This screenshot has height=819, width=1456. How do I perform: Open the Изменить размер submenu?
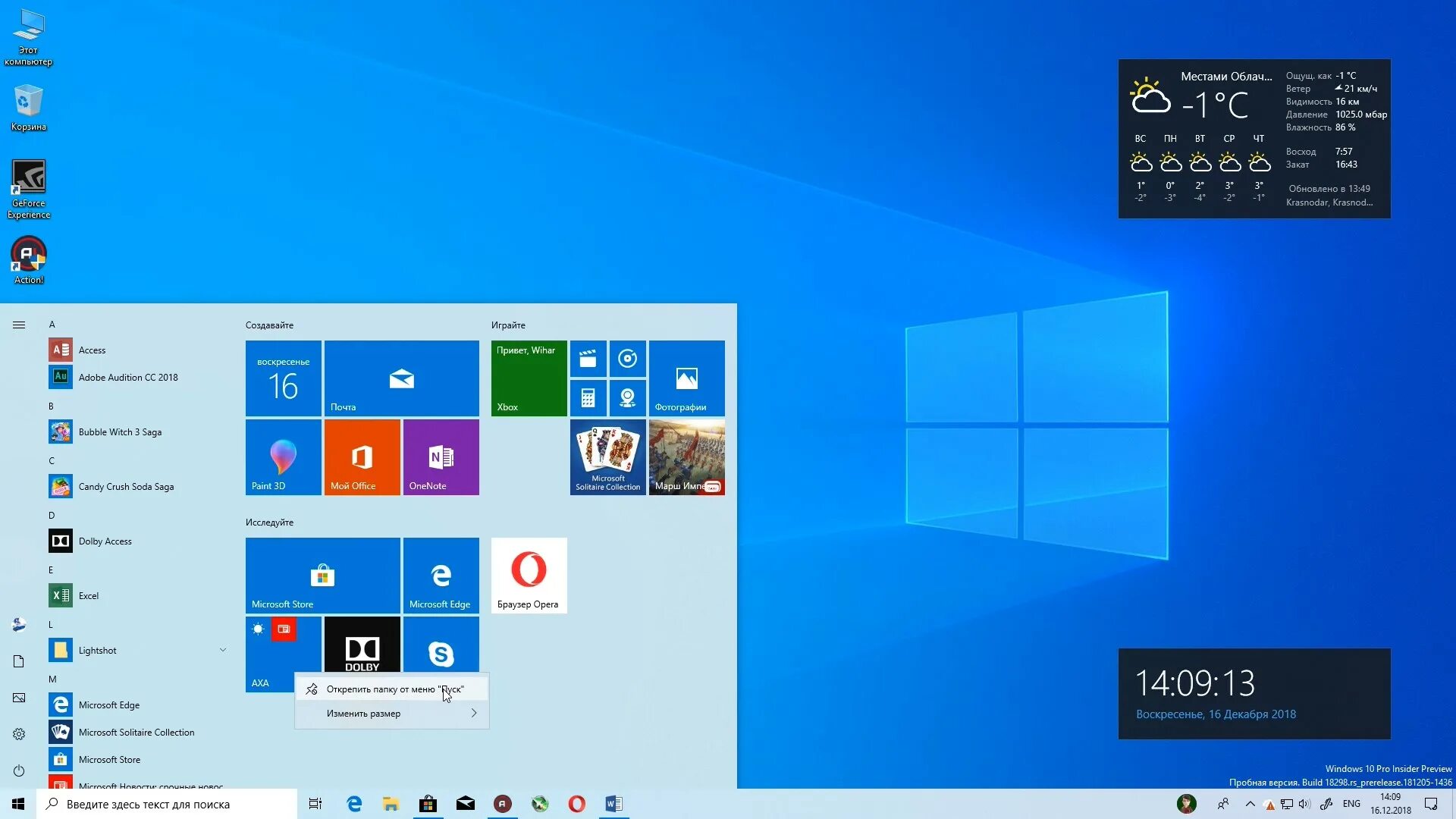pos(391,714)
